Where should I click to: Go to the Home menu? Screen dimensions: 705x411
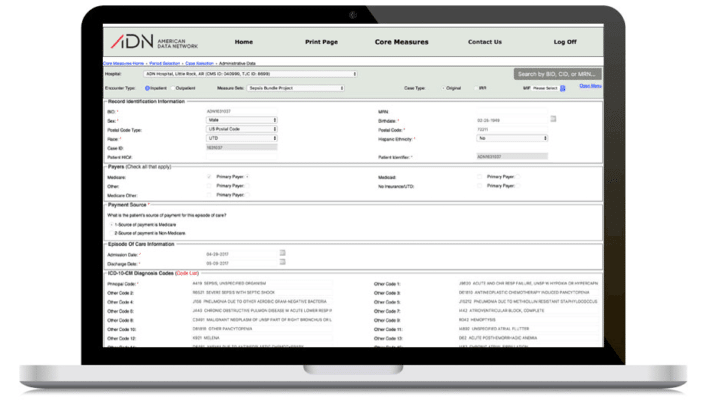243,42
